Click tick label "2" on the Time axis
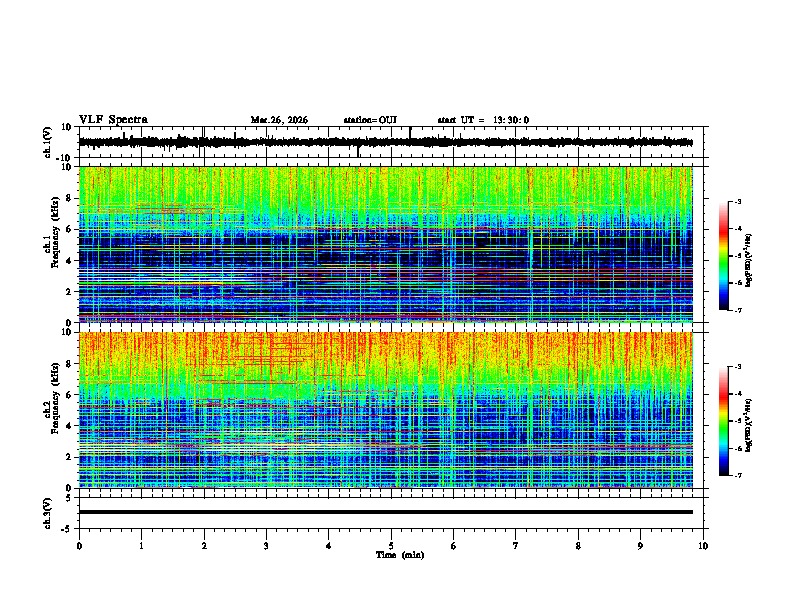The height and width of the screenshot is (612, 792). click(204, 546)
